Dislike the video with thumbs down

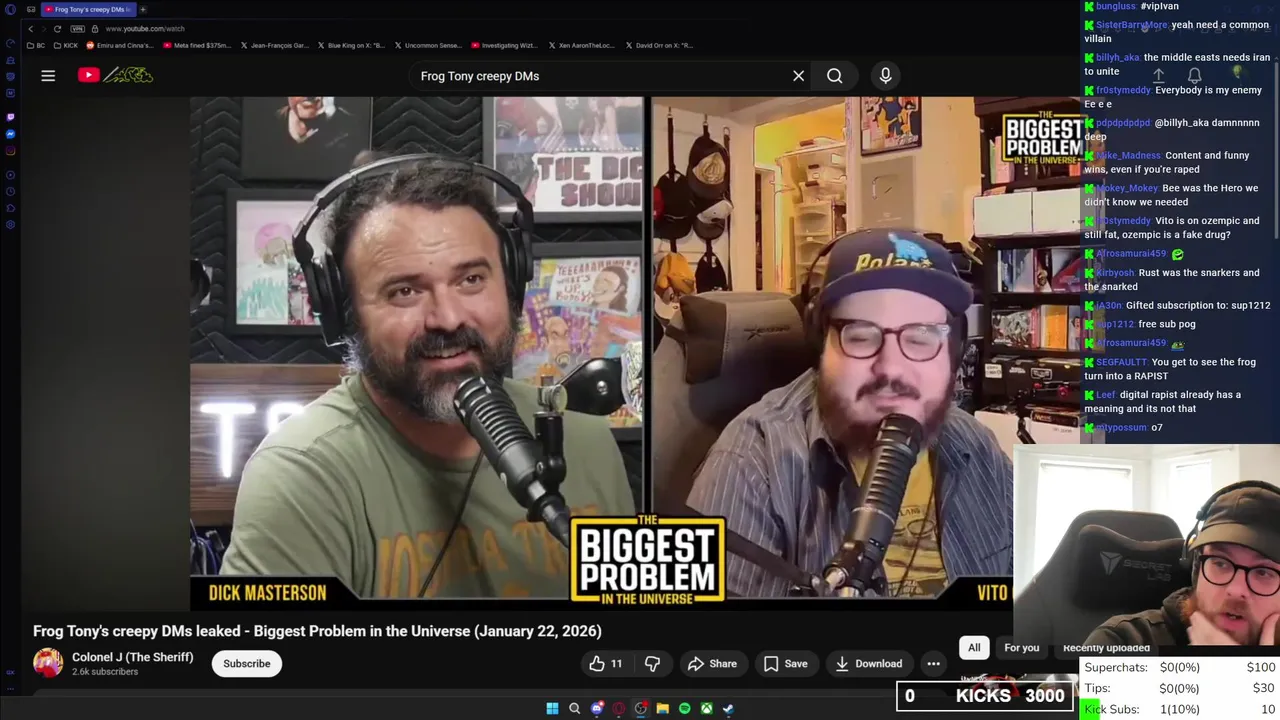pyautogui.click(x=652, y=663)
